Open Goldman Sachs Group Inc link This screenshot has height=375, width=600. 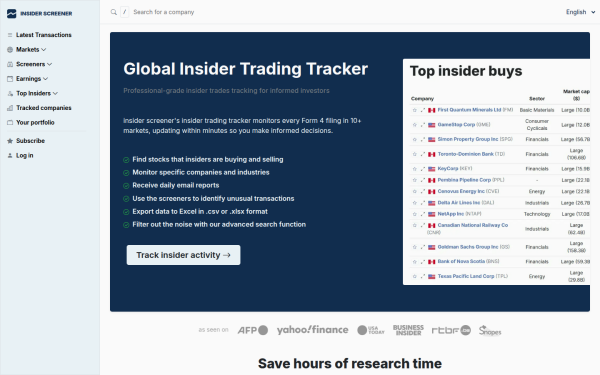(x=468, y=247)
